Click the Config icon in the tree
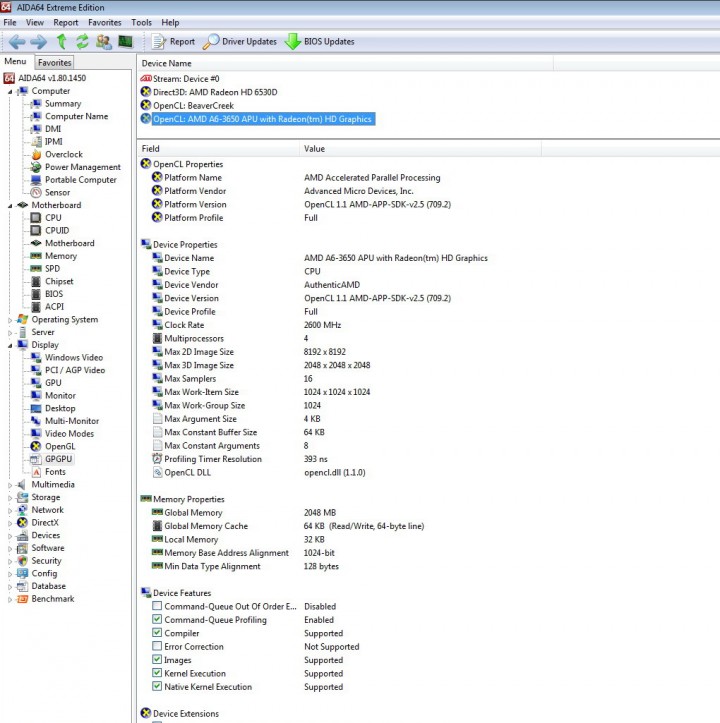The width and height of the screenshot is (720, 723). pos(22,574)
